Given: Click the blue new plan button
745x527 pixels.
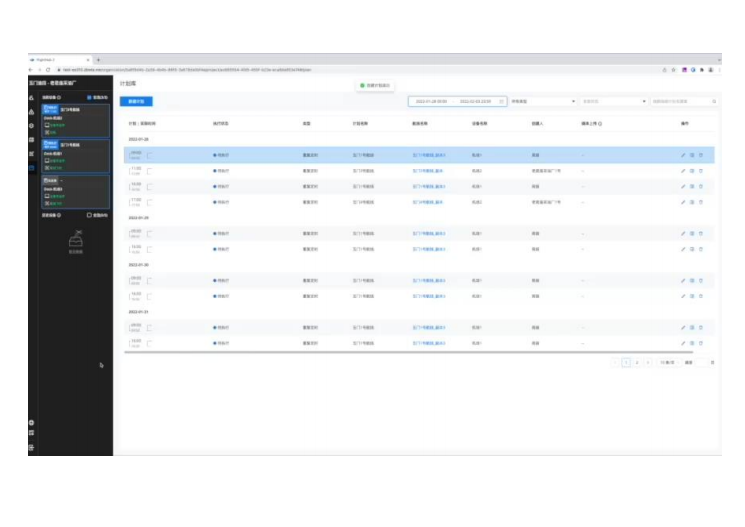Looking at the screenshot, I should 136,101.
